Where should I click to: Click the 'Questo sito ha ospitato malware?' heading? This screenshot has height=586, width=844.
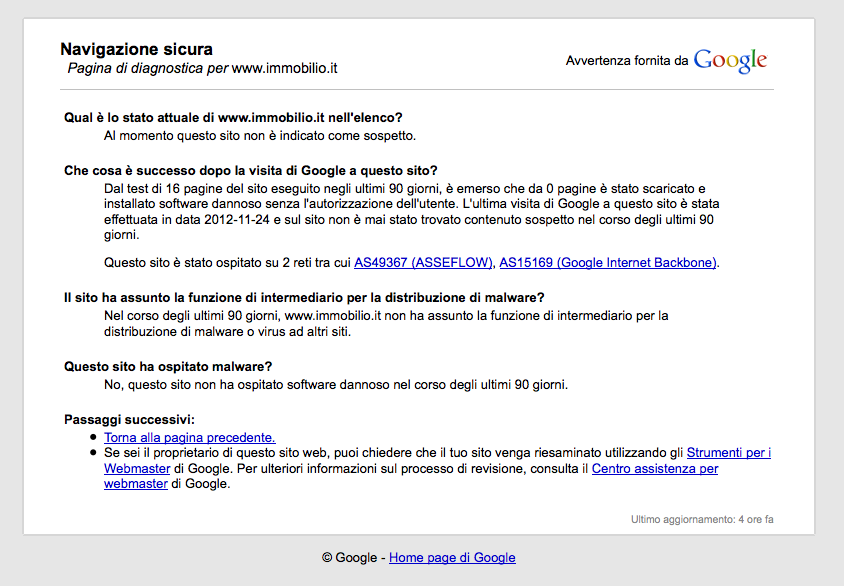pos(168,366)
